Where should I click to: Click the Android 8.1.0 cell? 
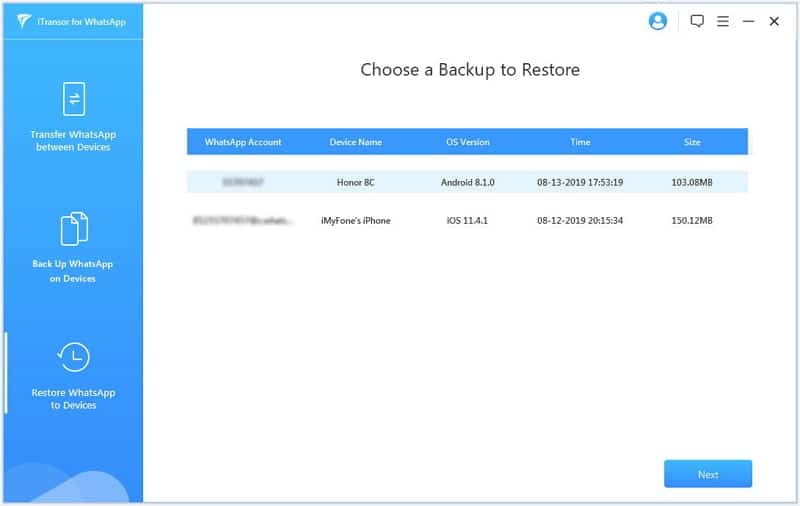click(468, 182)
